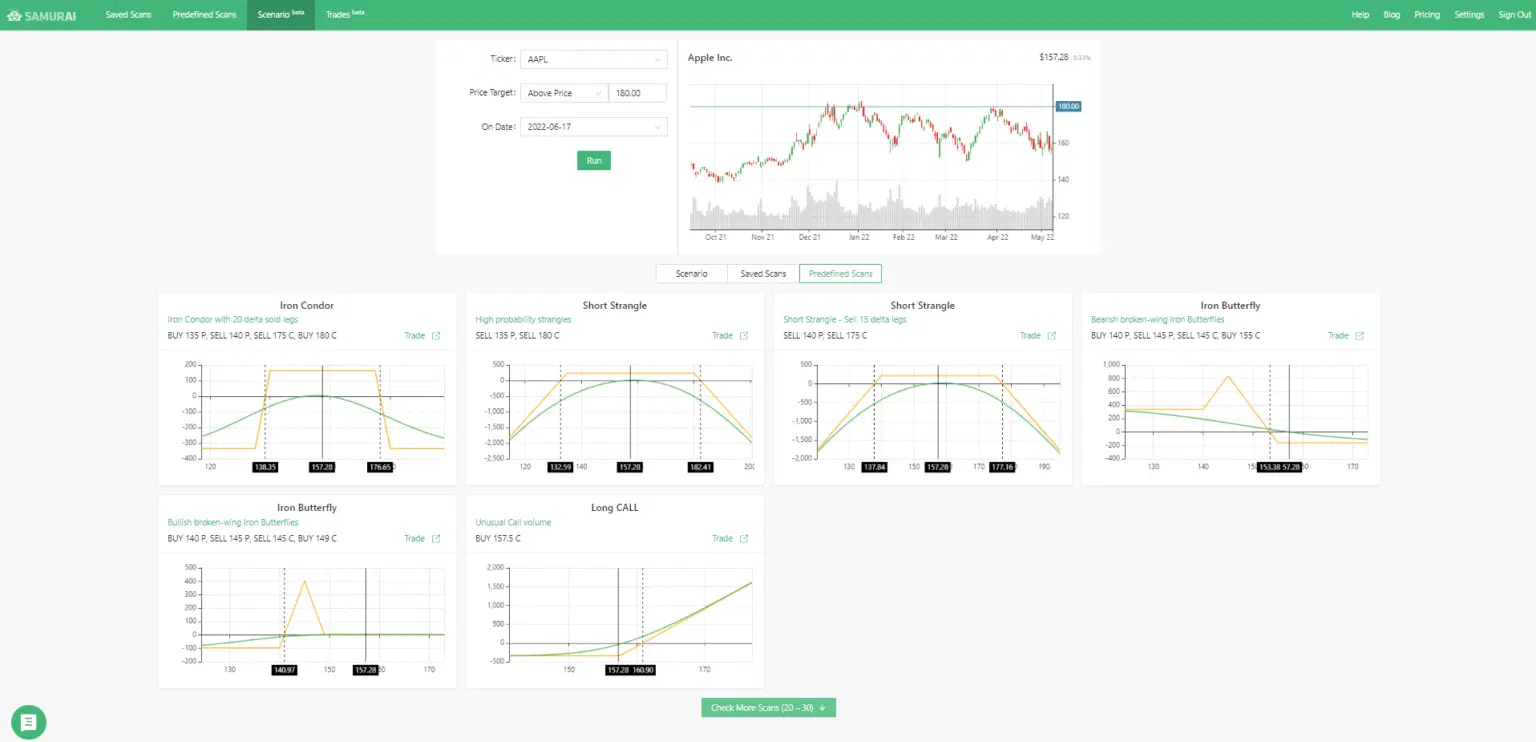Image resolution: width=1536 pixels, height=742 pixels.
Task: Click the 180.00 price level marker
Action: pyautogui.click(x=1069, y=106)
